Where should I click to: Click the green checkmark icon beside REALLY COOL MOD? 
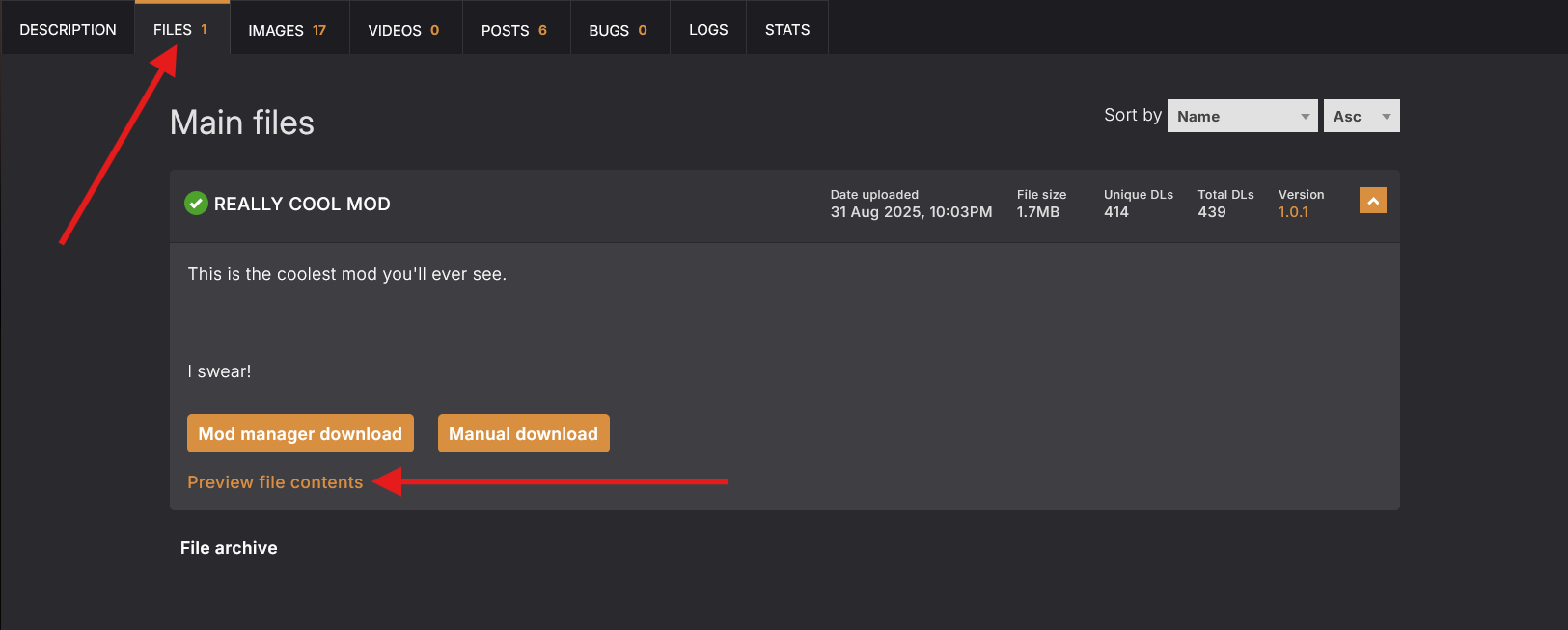pos(196,204)
